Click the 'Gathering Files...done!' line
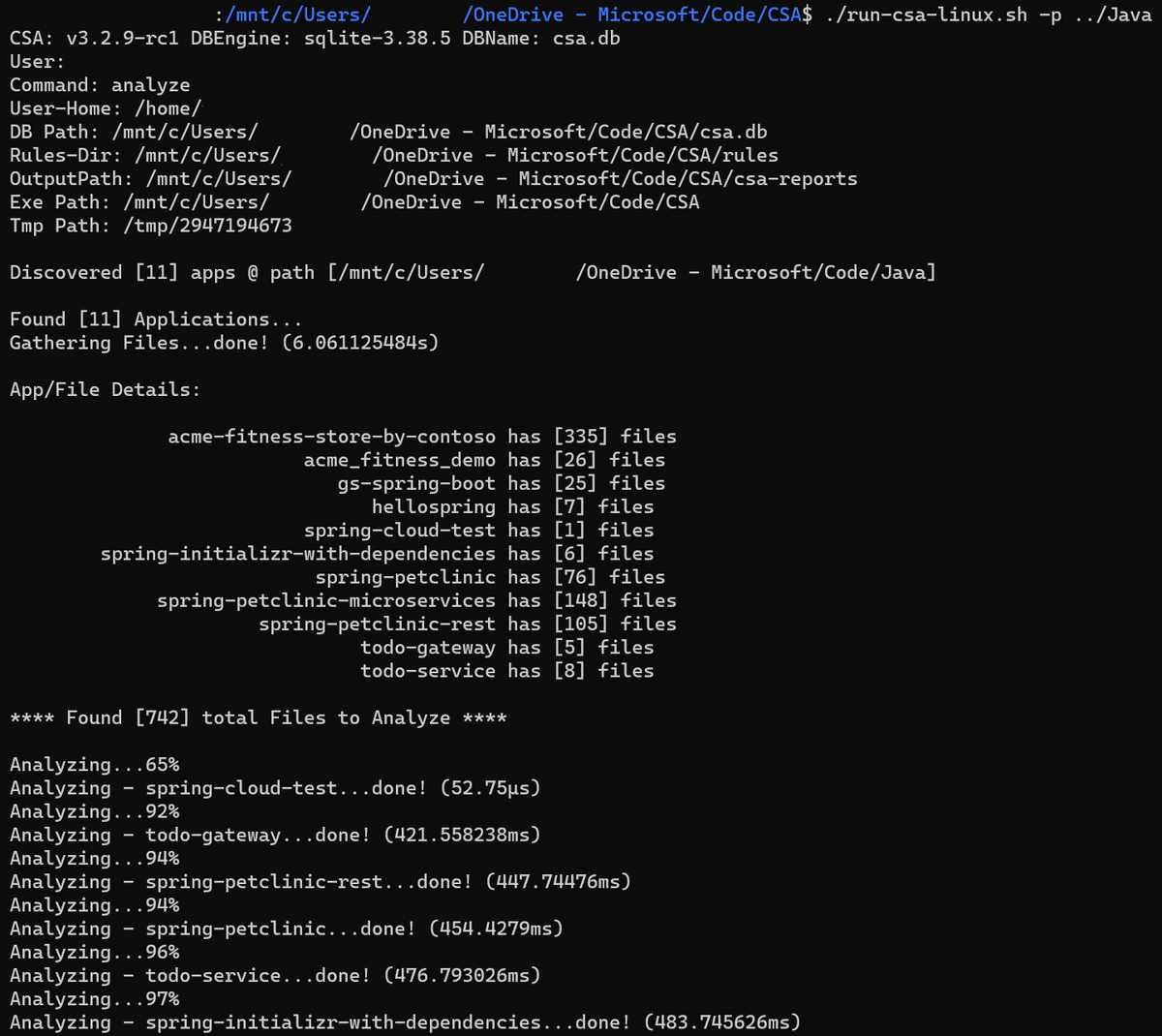 click(224, 343)
